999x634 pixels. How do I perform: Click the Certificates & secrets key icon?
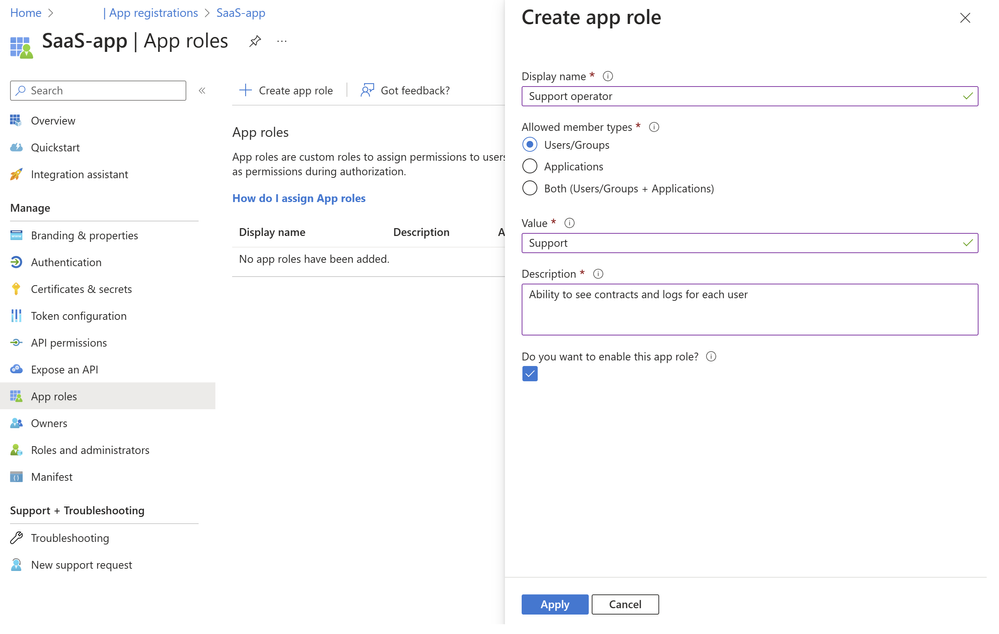coord(16,289)
